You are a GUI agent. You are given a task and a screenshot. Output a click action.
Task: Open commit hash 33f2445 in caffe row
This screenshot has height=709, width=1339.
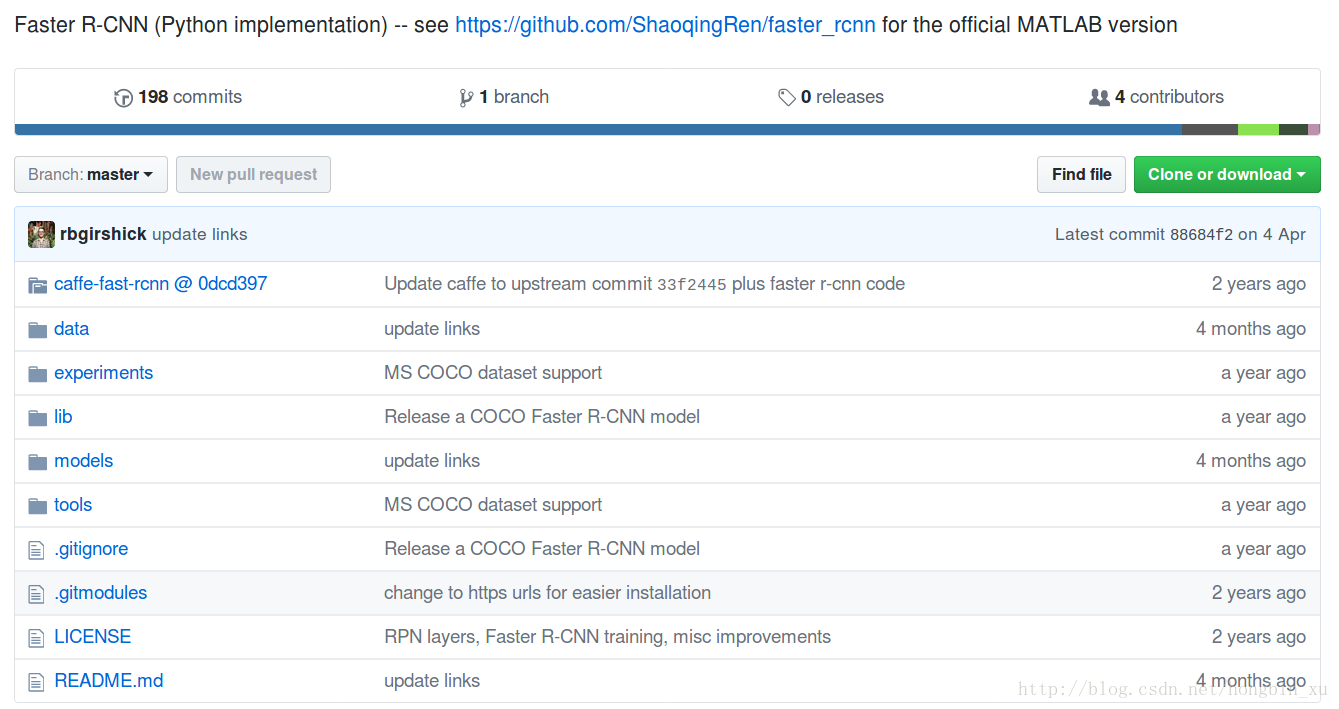click(692, 285)
